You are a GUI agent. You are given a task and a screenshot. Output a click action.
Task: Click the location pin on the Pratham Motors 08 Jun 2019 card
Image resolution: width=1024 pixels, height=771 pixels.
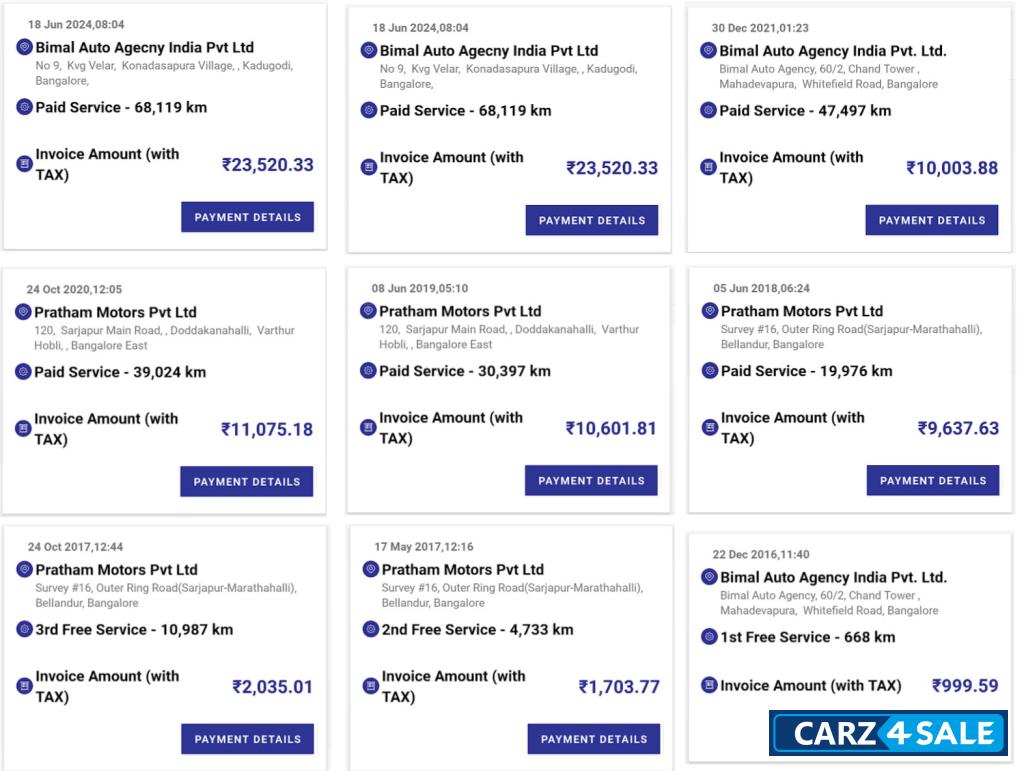click(368, 311)
